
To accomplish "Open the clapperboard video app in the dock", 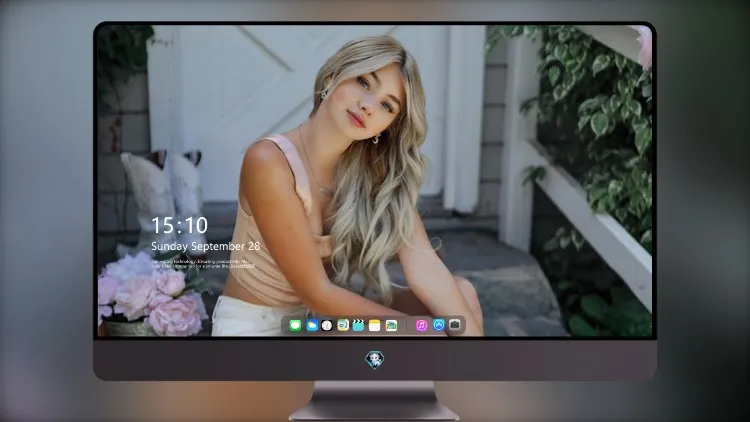I will (x=359, y=325).
